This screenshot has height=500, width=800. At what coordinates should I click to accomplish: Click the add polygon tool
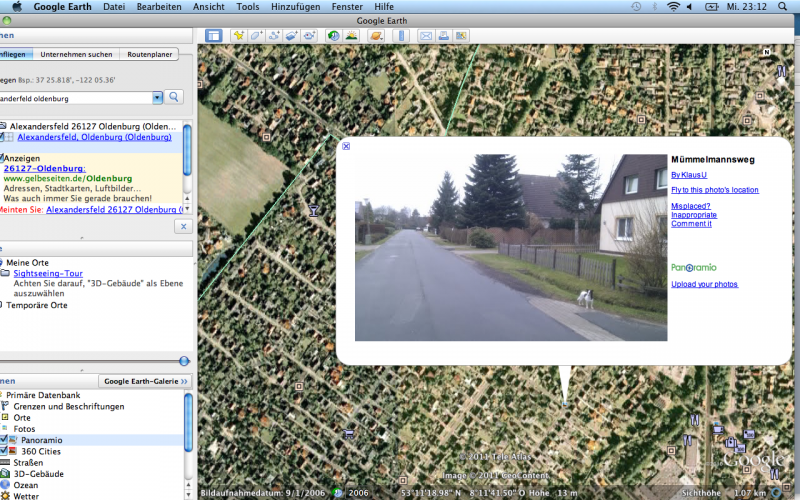point(257,36)
